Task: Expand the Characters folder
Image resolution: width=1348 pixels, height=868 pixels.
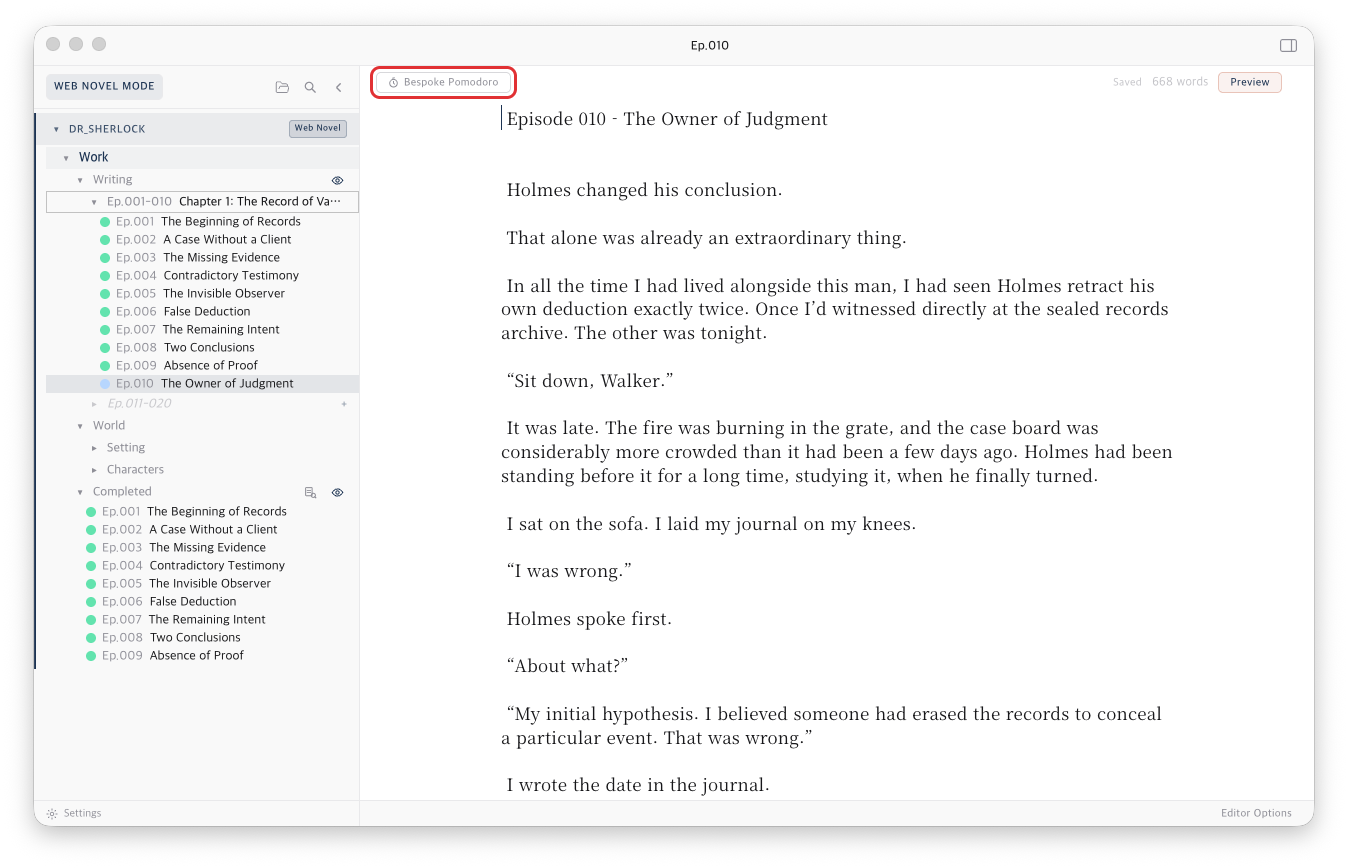Action: (x=94, y=470)
